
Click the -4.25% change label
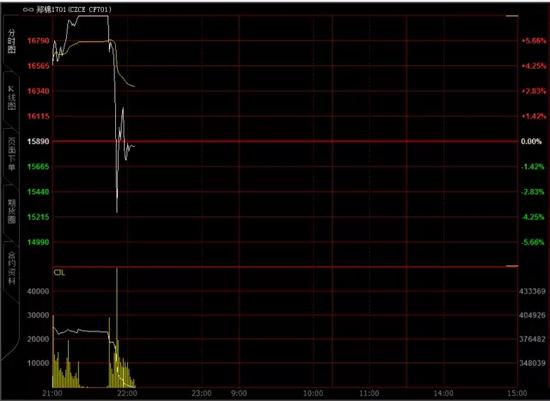tap(533, 217)
